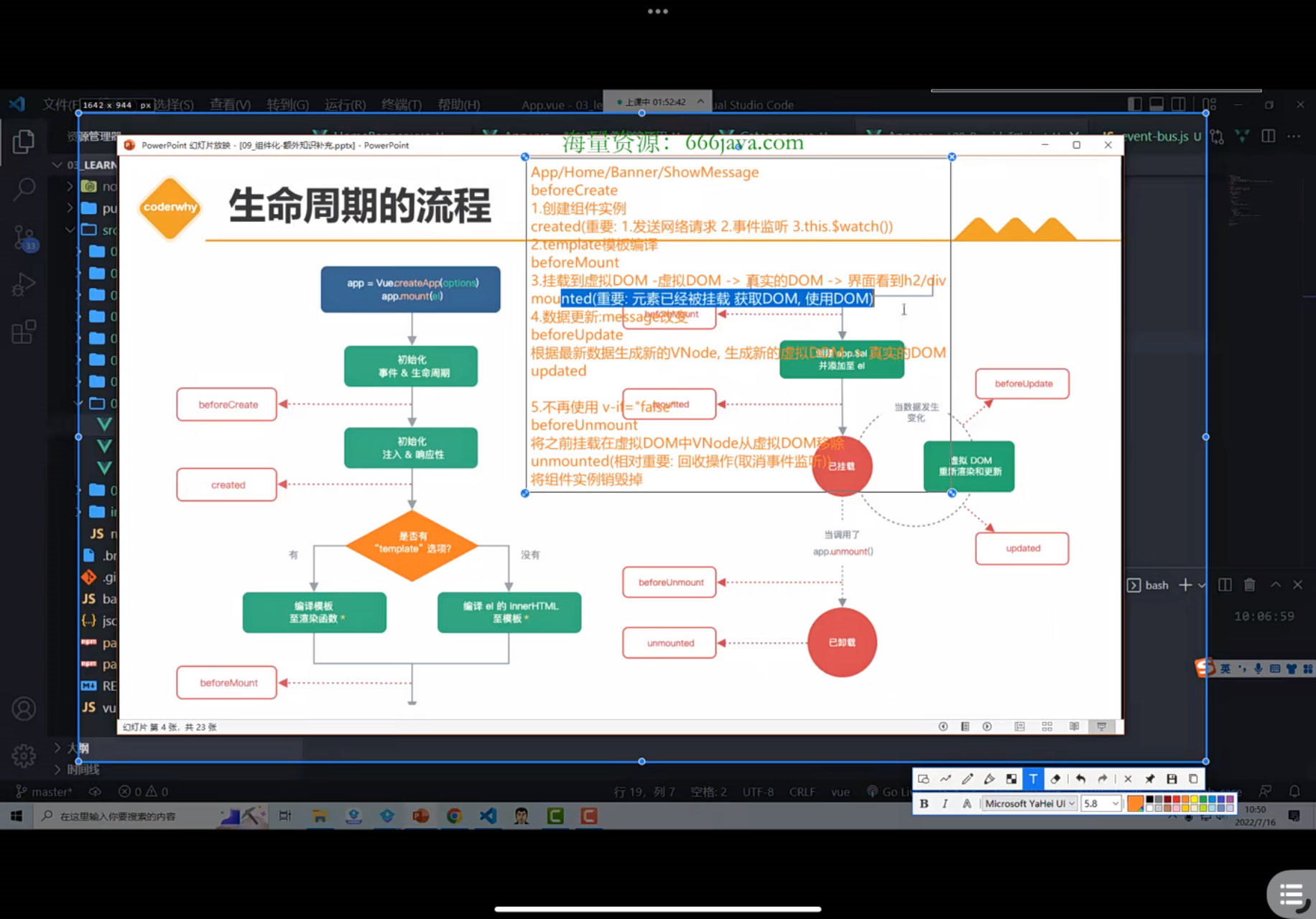1316x919 pixels.
Task: Save the screenshot to file
Action: pos(1172,778)
